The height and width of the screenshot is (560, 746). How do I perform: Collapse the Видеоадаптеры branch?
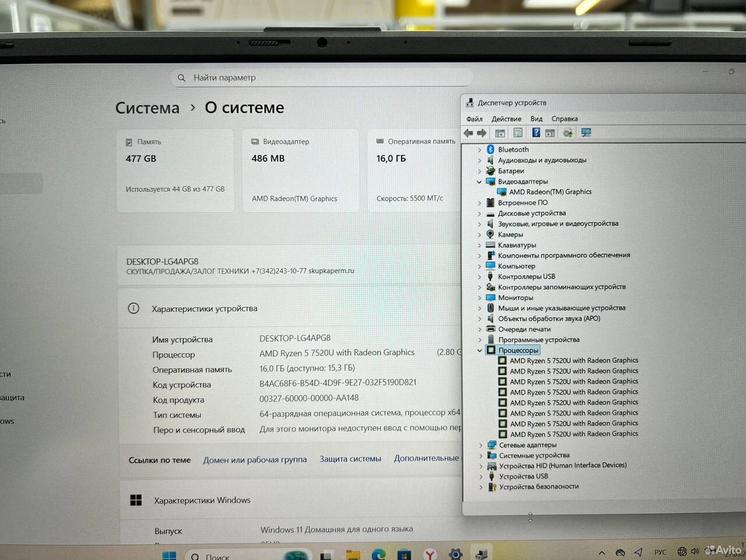point(480,181)
